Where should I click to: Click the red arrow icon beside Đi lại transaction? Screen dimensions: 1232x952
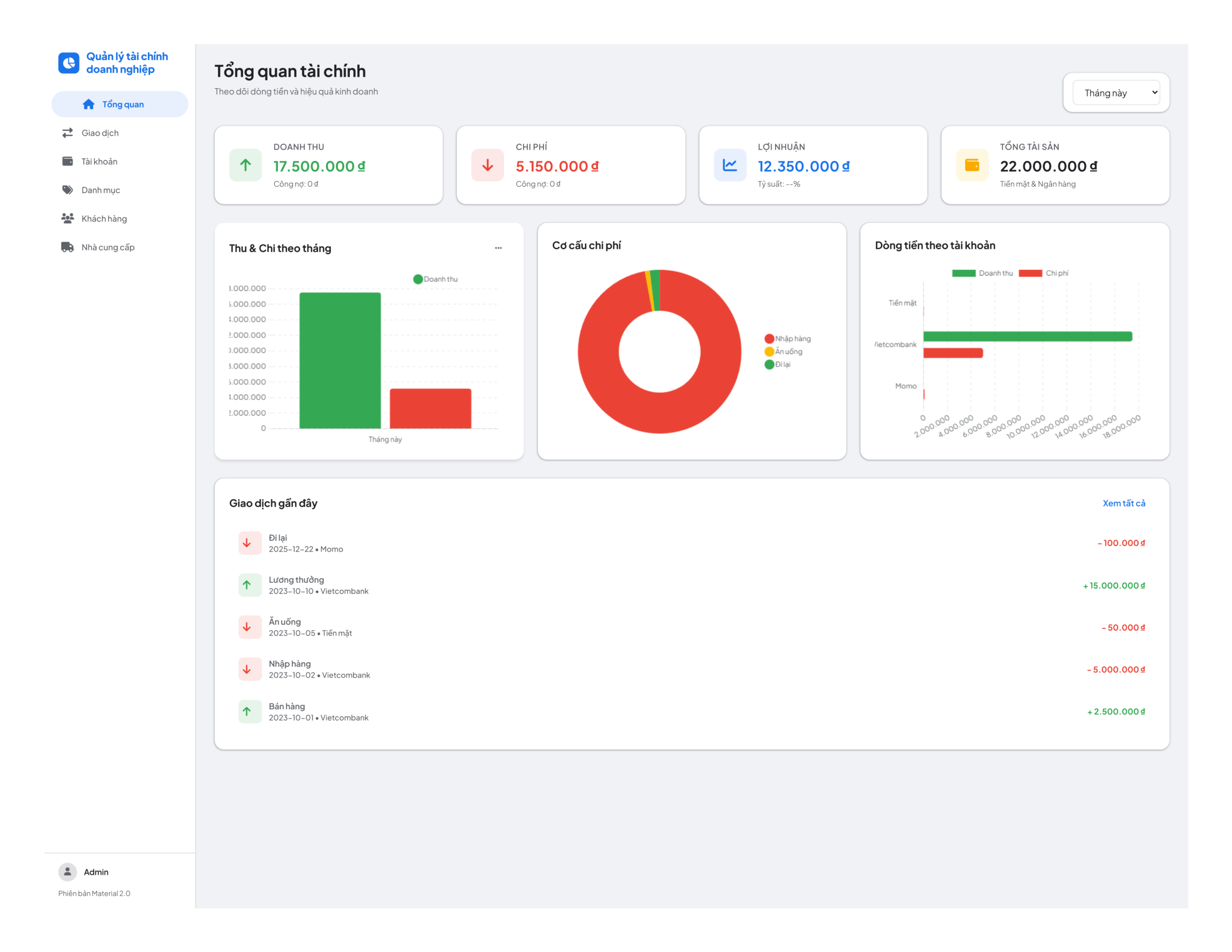(x=247, y=543)
